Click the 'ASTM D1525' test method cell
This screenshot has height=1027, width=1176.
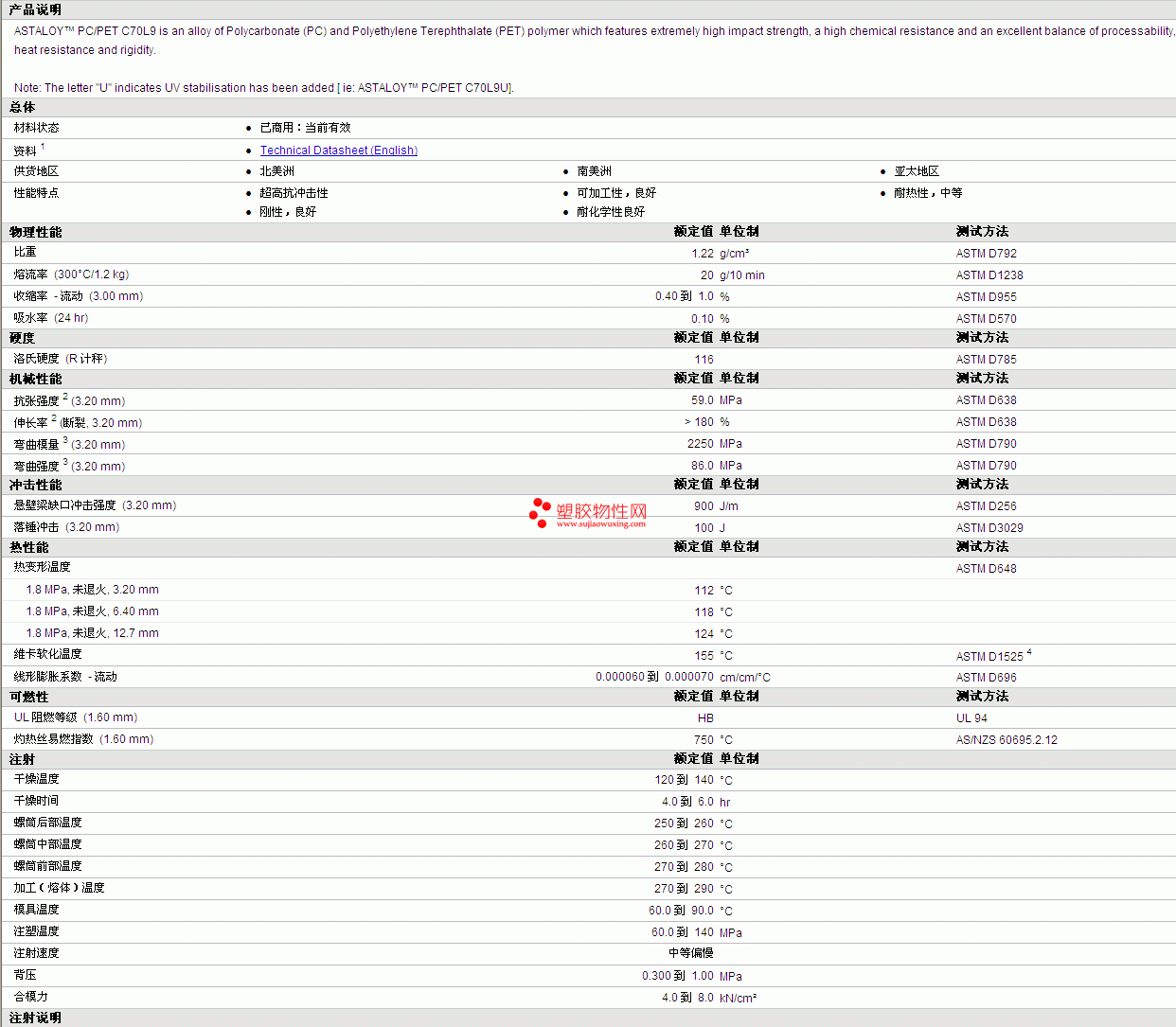click(989, 657)
